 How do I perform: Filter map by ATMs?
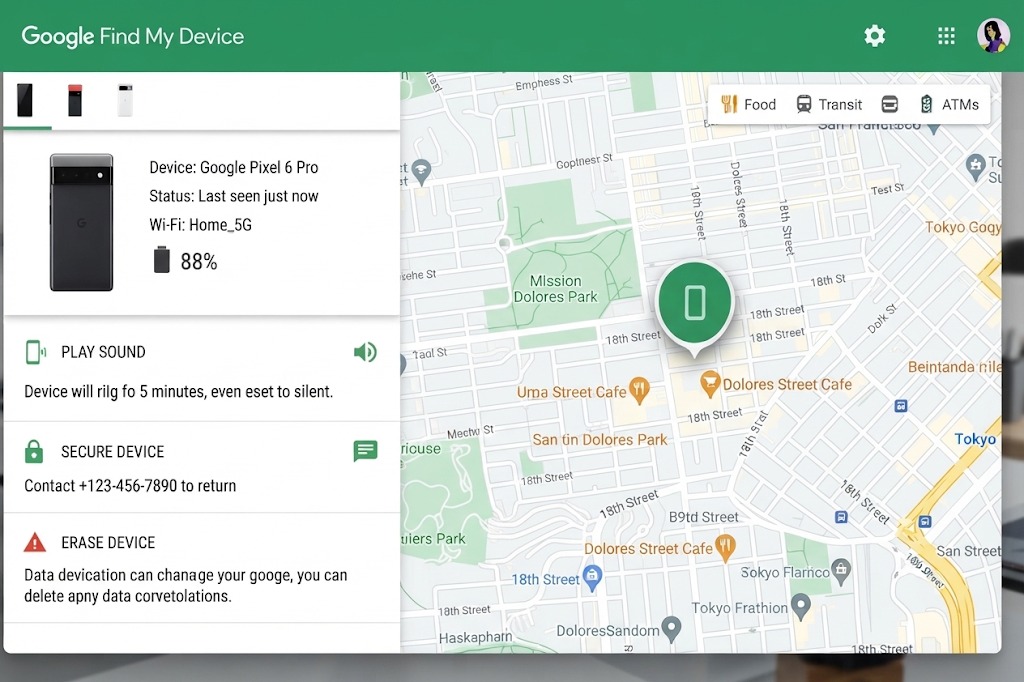pyautogui.click(x=949, y=105)
